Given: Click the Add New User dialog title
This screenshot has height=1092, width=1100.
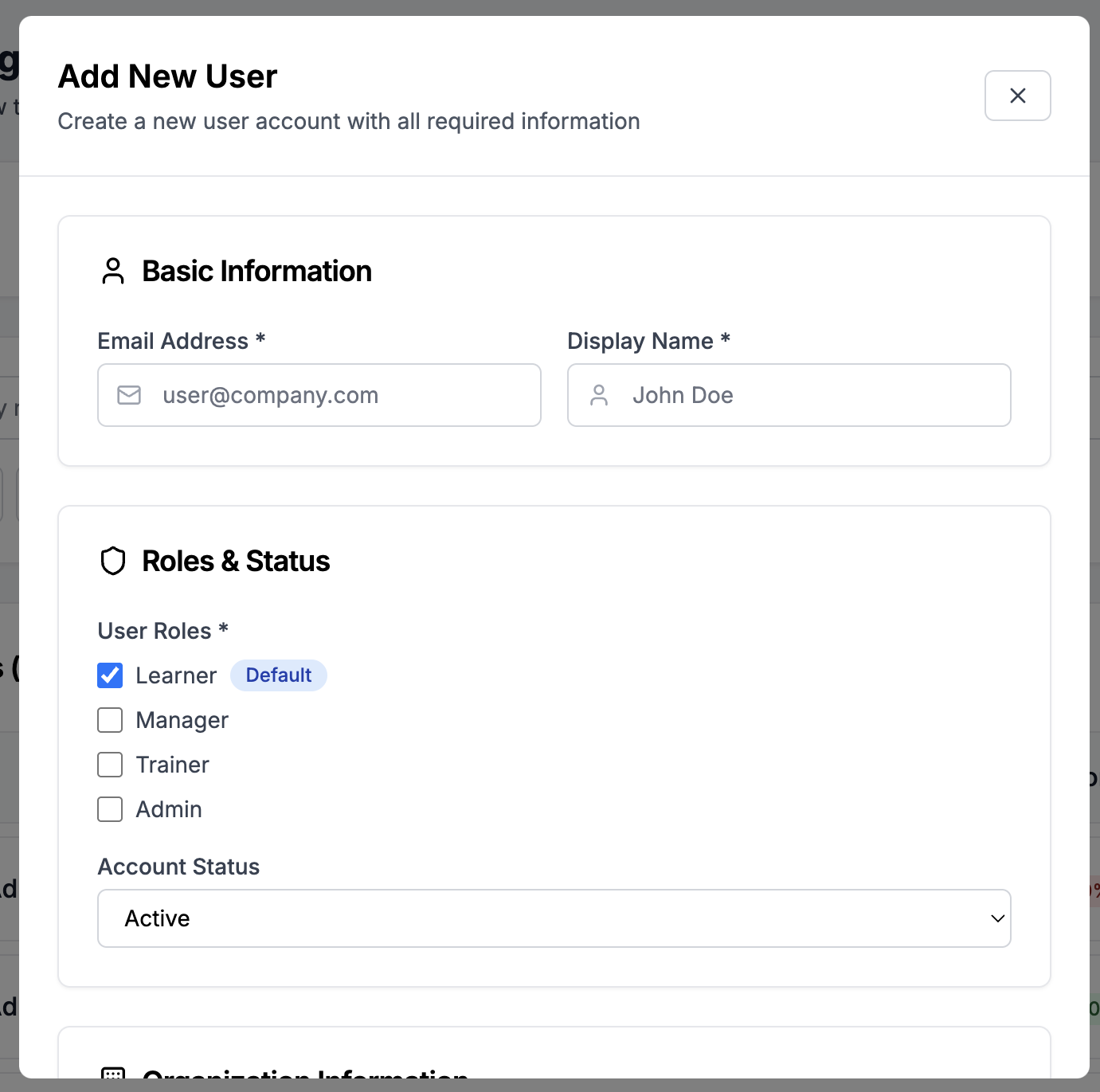Looking at the screenshot, I should pyautogui.click(x=166, y=76).
